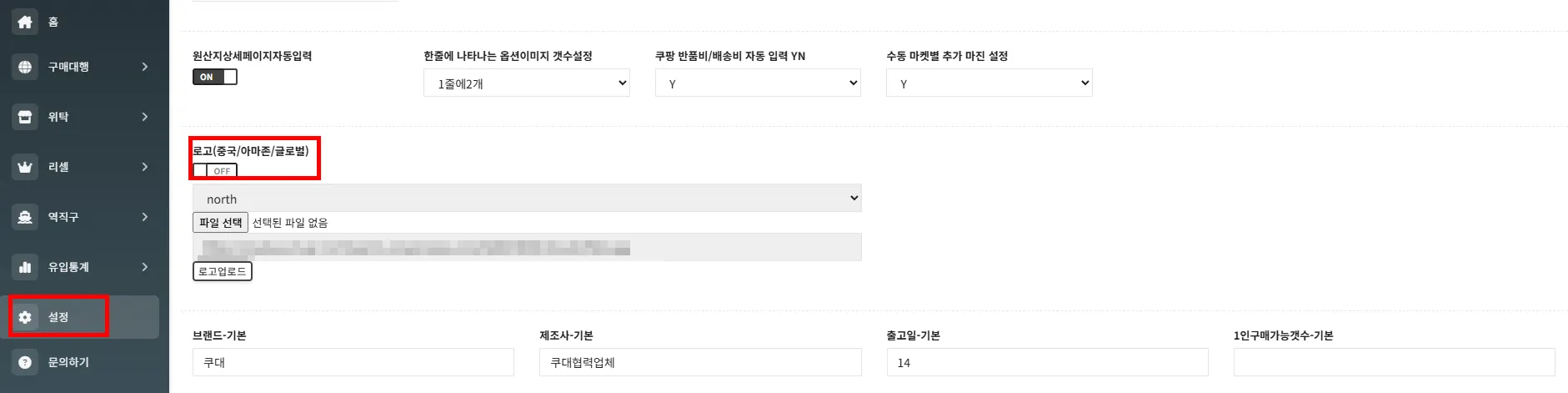Image resolution: width=1568 pixels, height=393 pixels.
Task: Click the Home icon in sidebar
Action: point(25,22)
